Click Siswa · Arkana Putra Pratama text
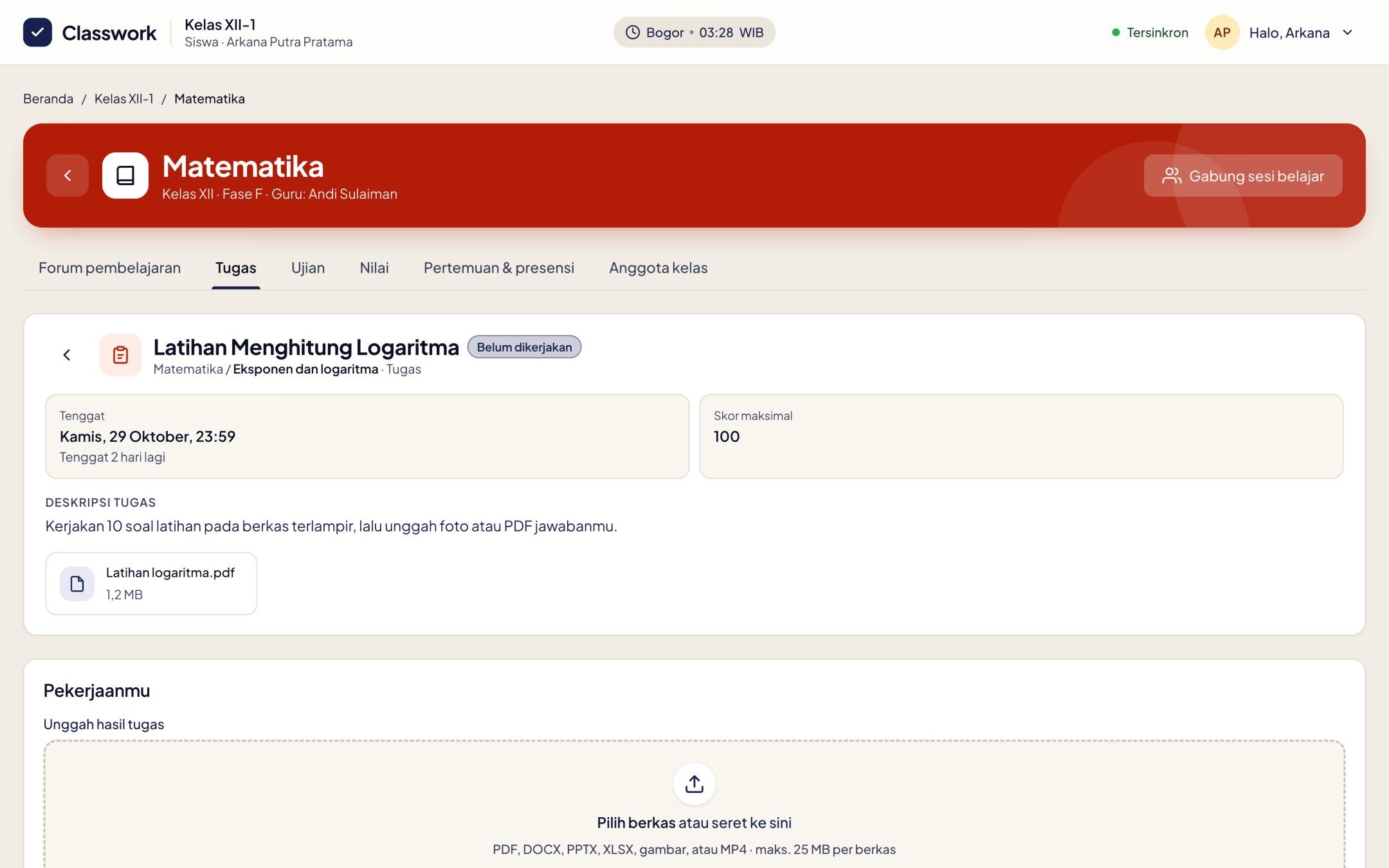Image resolution: width=1389 pixels, height=868 pixels. tap(269, 42)
